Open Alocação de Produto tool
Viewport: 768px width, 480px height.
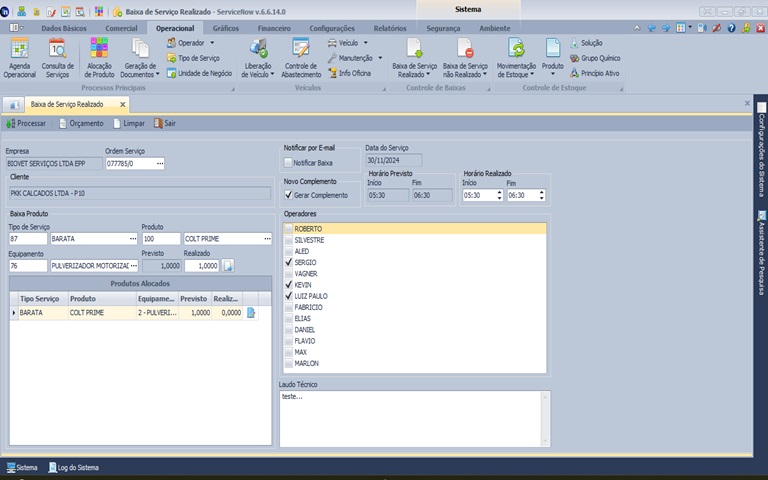pyautogui.click(x=99, y=57)
